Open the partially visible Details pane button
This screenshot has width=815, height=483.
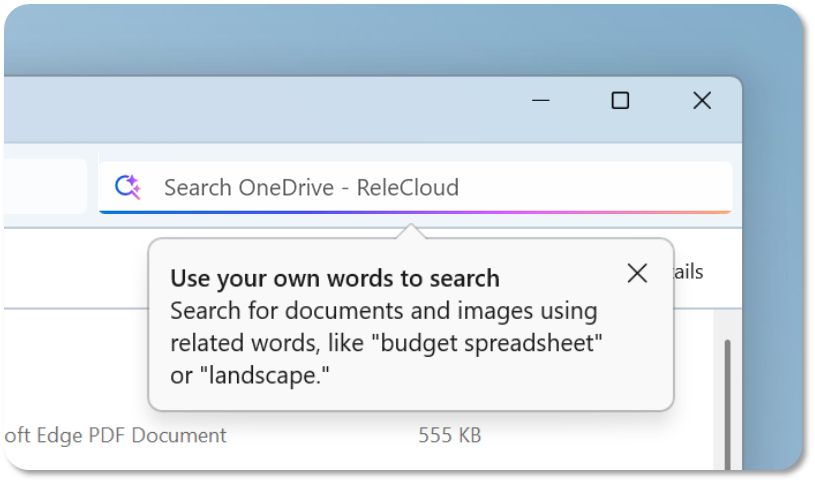click(x=690, y=272)
